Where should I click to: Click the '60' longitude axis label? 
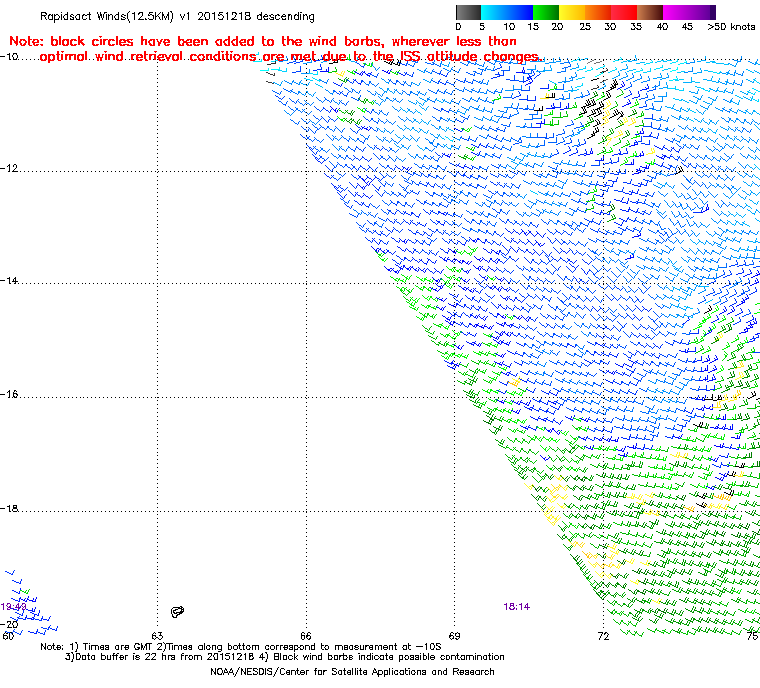[8, 636]
